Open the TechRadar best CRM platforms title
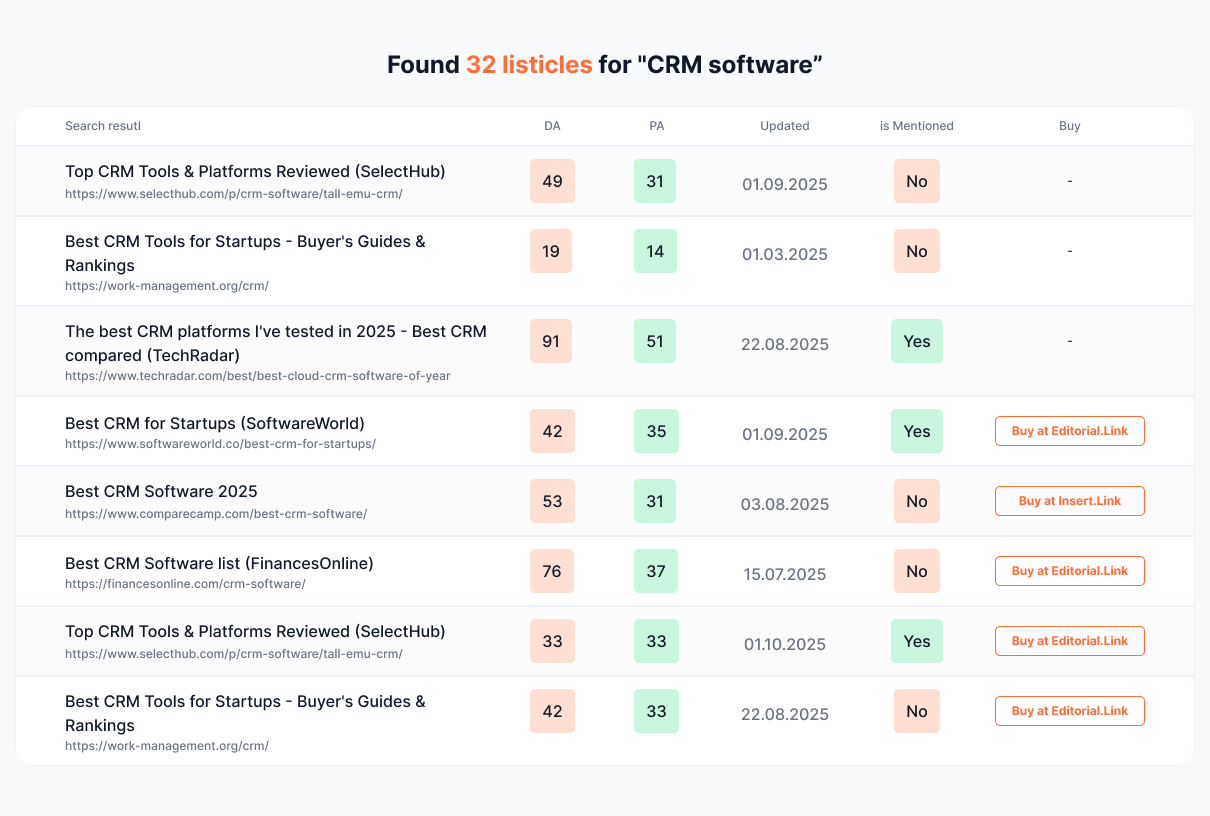Image resolution: width=1210 pixels, height=816 pixels. click(x=275, y=343)
